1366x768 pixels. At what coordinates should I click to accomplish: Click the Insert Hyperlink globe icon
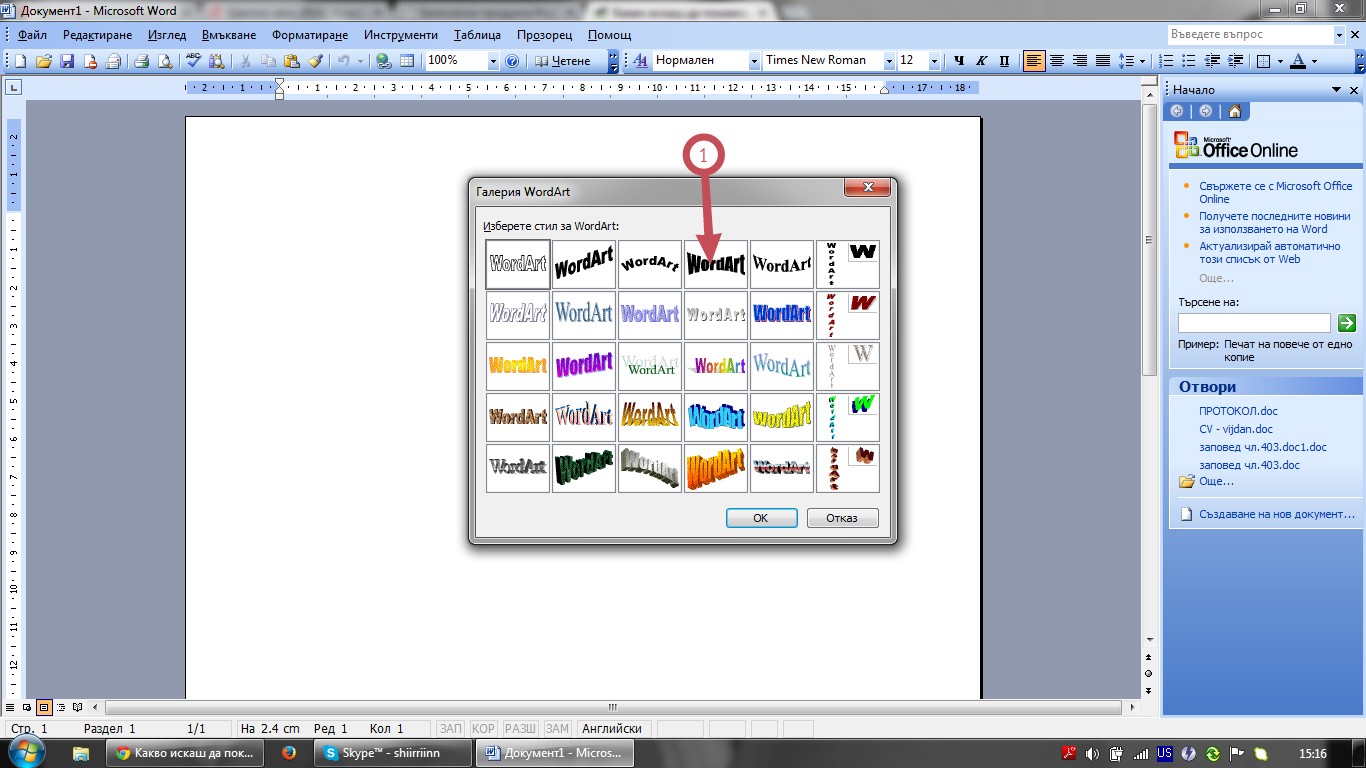pos(383,61)
